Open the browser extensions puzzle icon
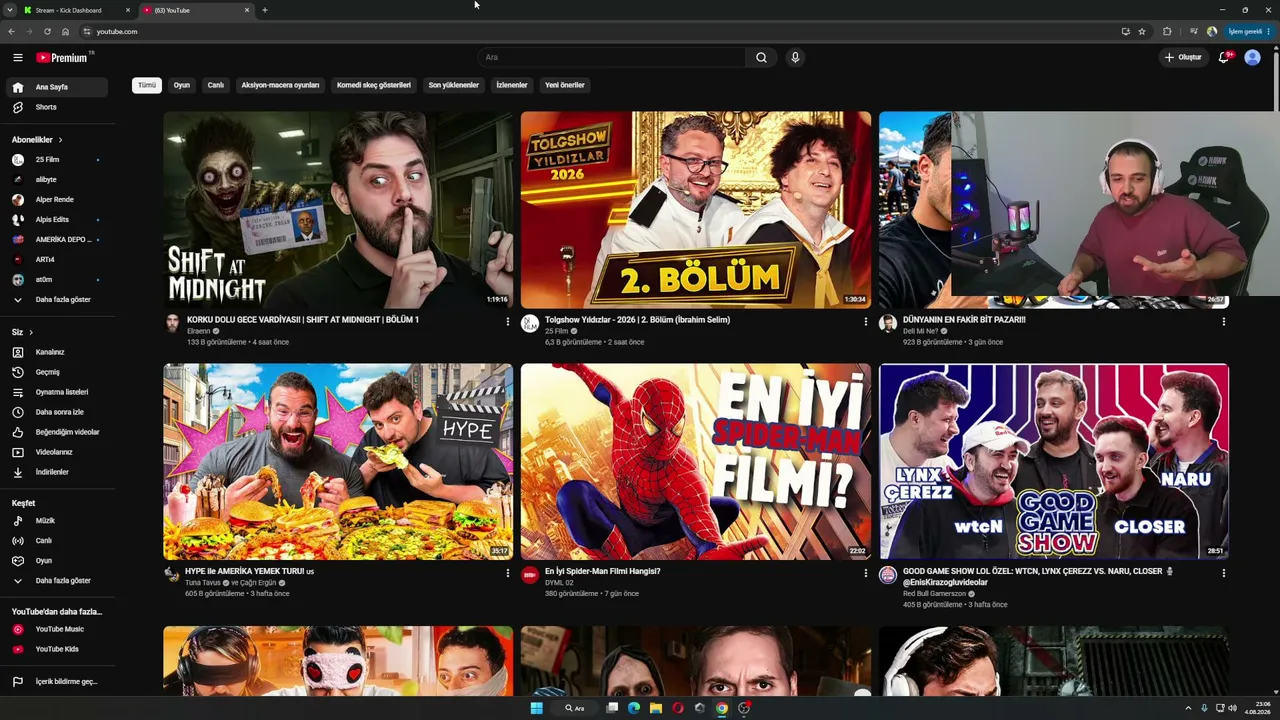1280x720 pixels. coord(1167,32)
